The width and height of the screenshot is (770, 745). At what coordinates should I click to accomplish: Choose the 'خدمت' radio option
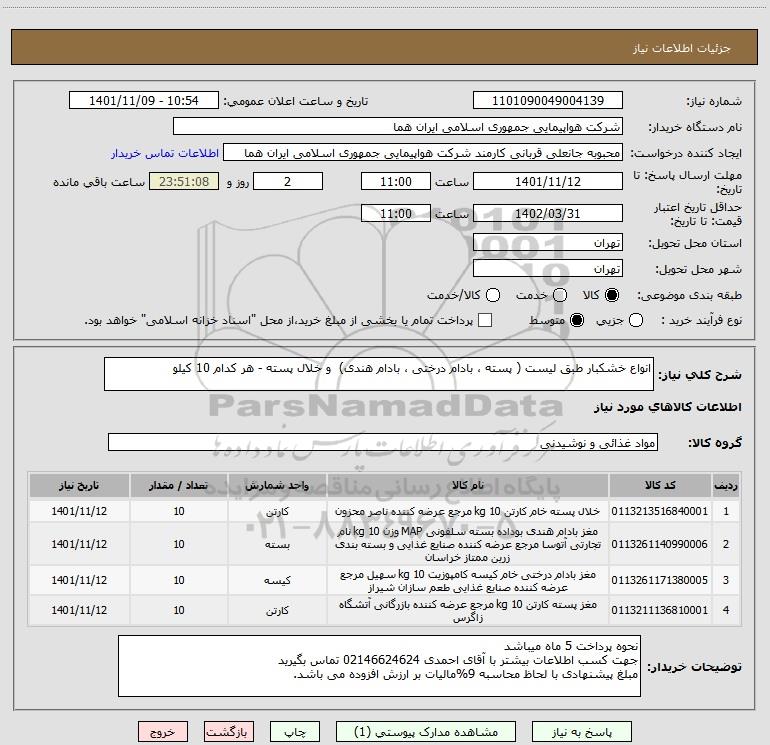coord(560,295)
